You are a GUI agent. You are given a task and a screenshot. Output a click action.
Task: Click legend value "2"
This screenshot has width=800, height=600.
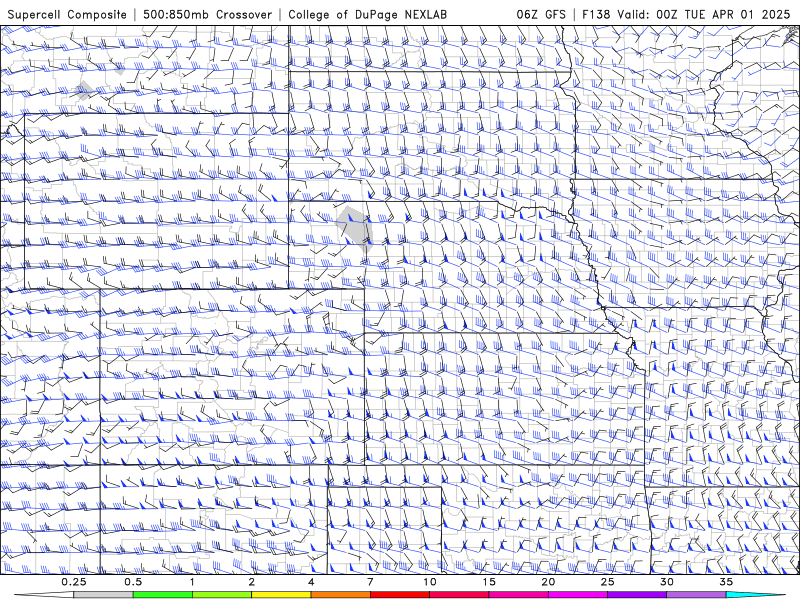[252, 582]
